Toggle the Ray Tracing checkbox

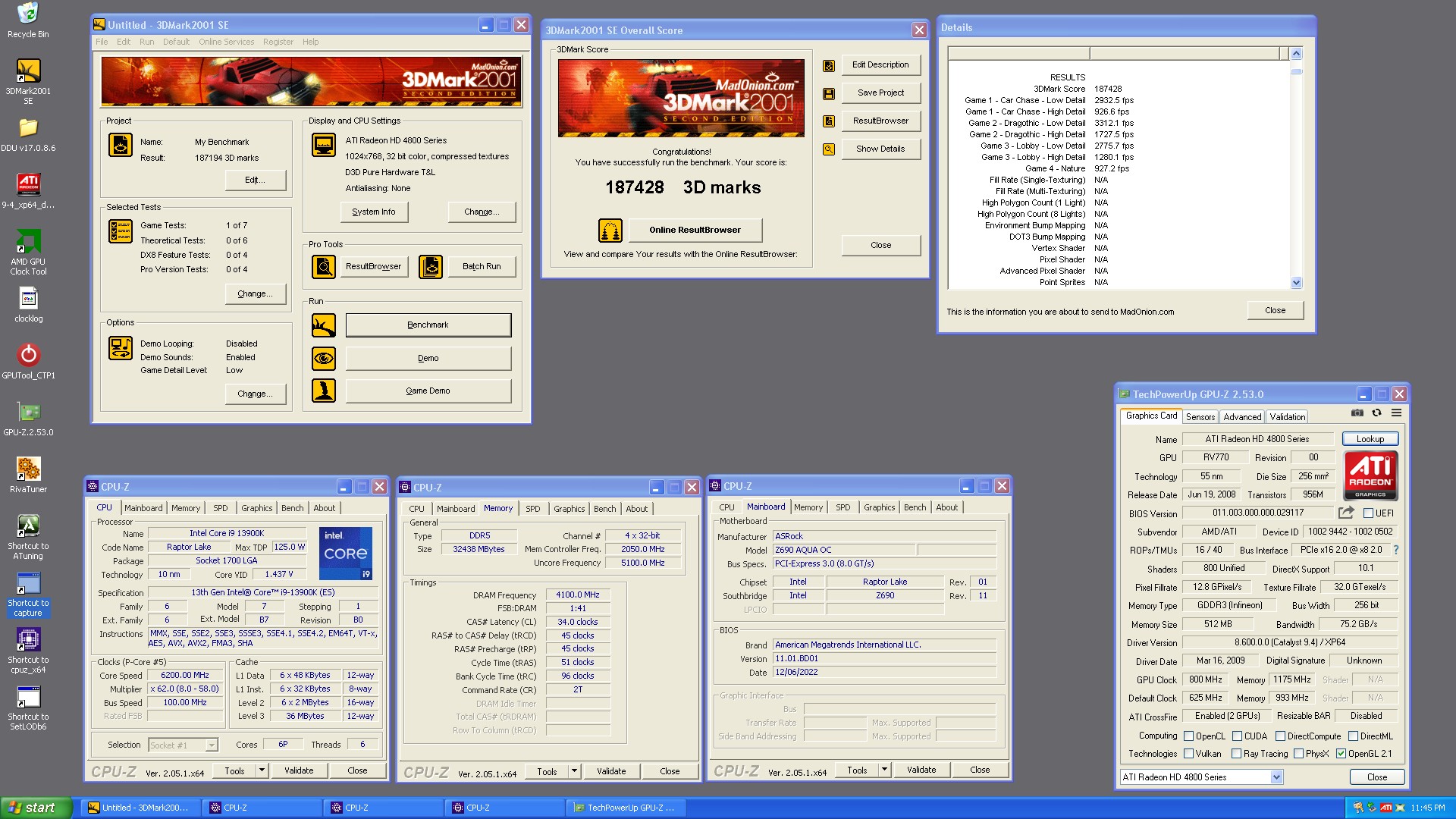click(1237, 754)
